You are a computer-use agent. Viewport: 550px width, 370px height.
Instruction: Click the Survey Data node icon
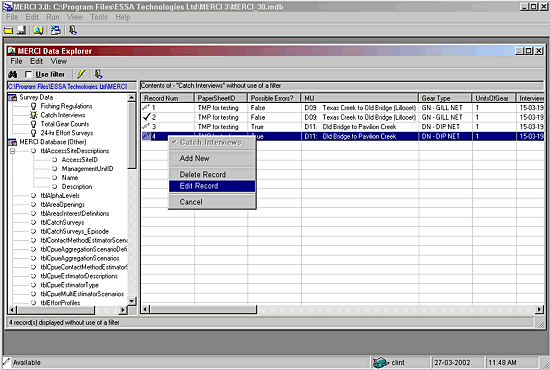click(x=12, y=97)
